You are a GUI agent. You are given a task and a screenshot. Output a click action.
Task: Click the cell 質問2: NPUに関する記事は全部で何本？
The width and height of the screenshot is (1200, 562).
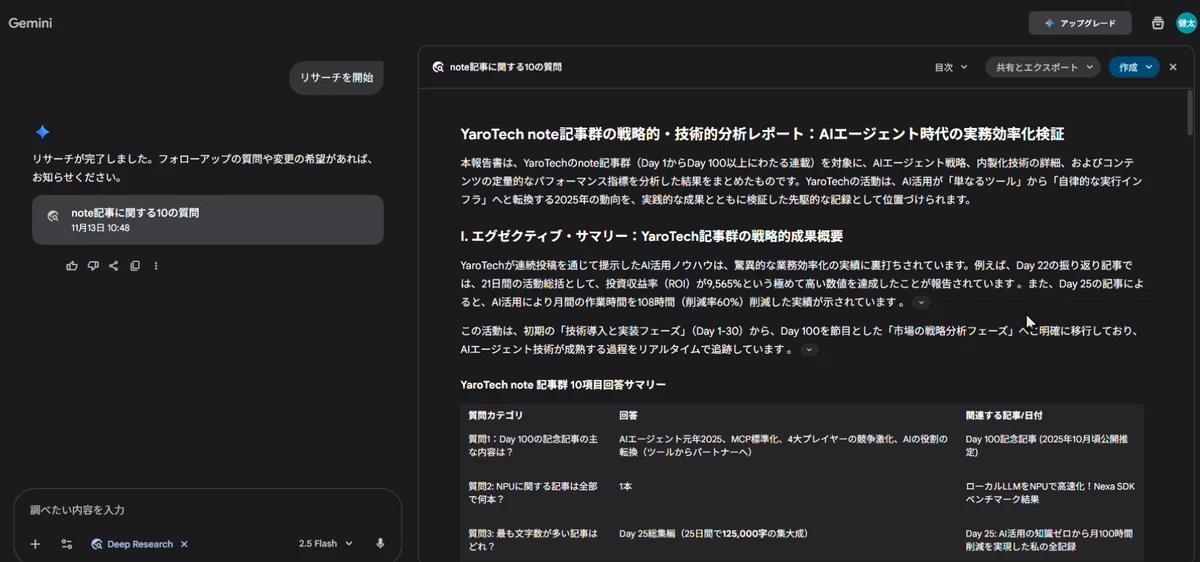(534, 492)
